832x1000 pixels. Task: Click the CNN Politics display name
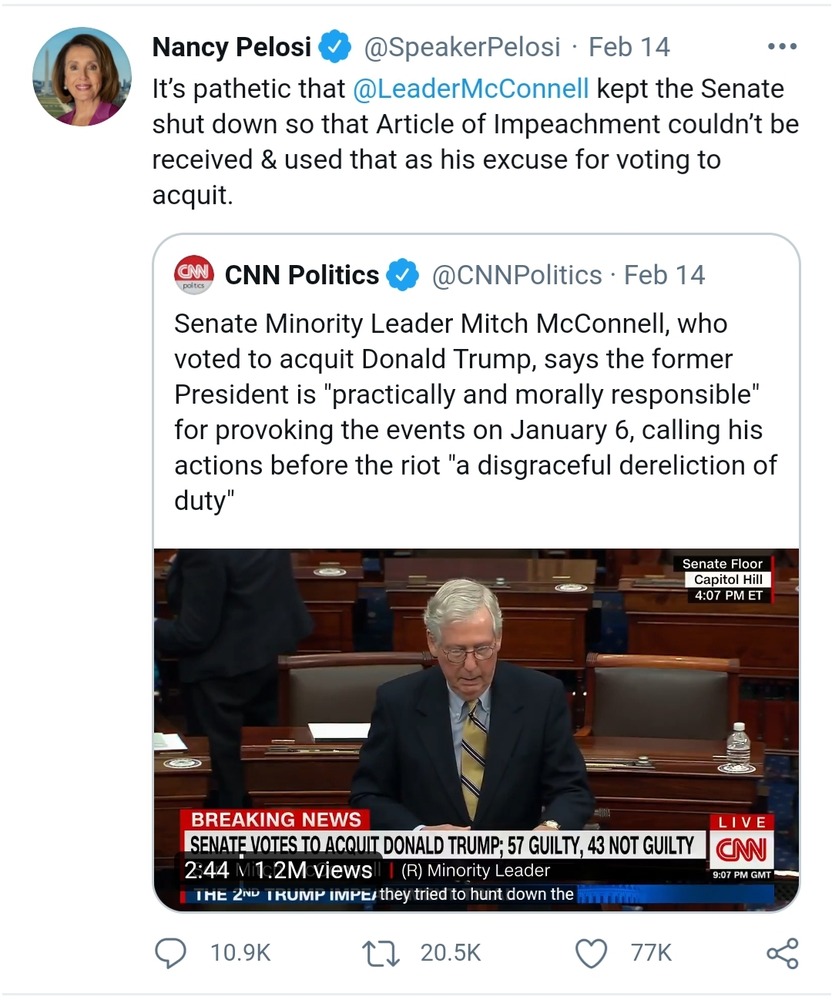302,275
